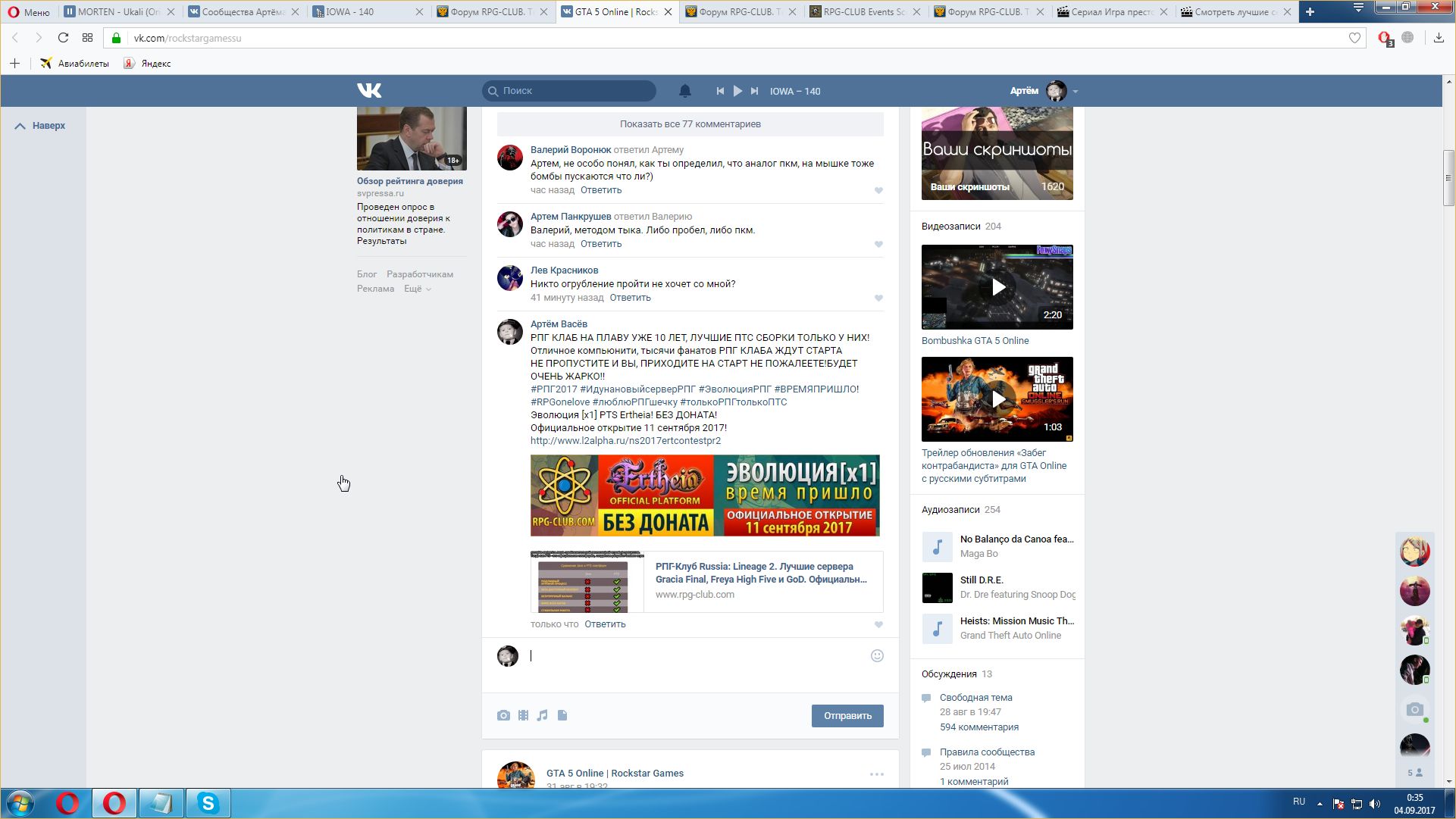Play Still D.R.E. audio track
Image resolution: width=1456 pixels, height=819 pixels.
(x=937, y=588)
